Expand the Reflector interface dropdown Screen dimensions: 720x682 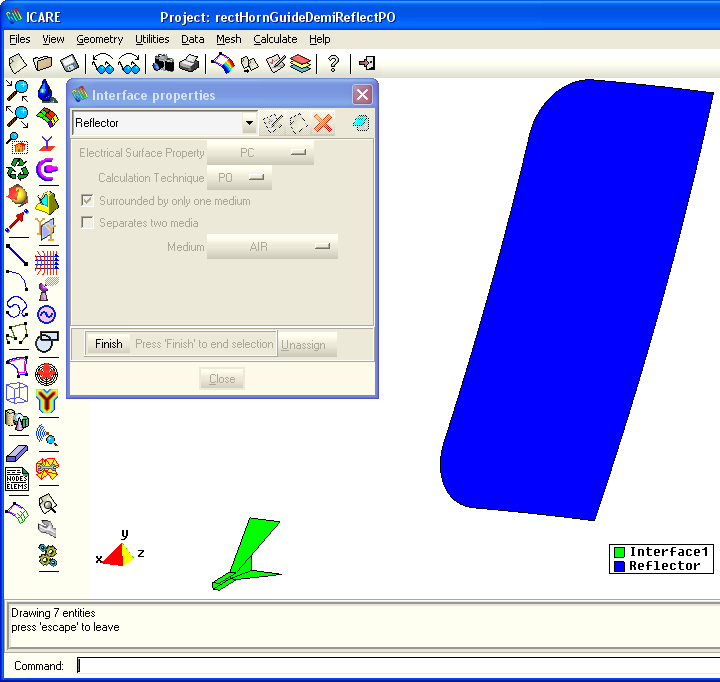(x=249, y=123)
